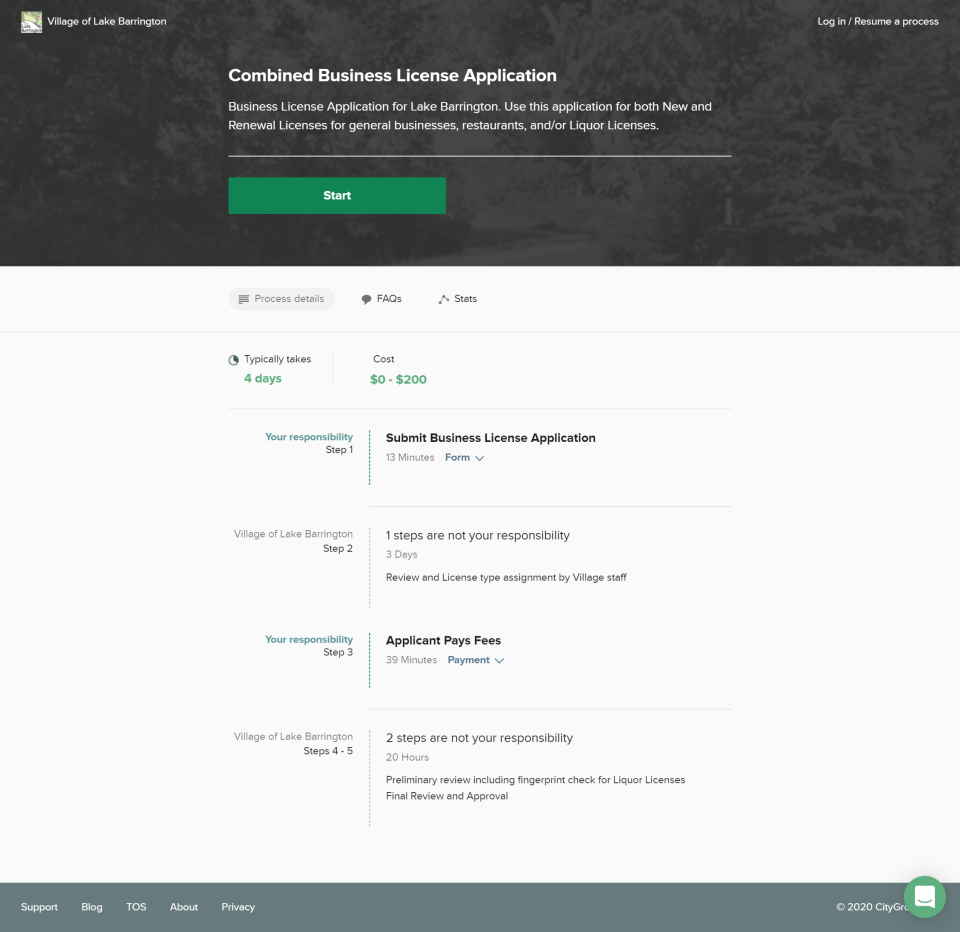Open the Blog footer link
This screenshot has height=932, width=960.
coord(92,907)
